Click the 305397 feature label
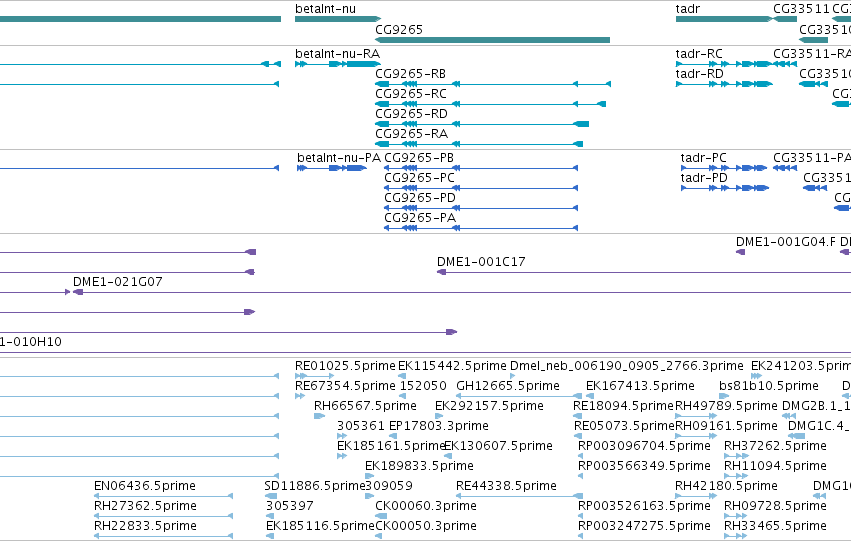Viewport: 851px width, 541px height. [290, 507]
